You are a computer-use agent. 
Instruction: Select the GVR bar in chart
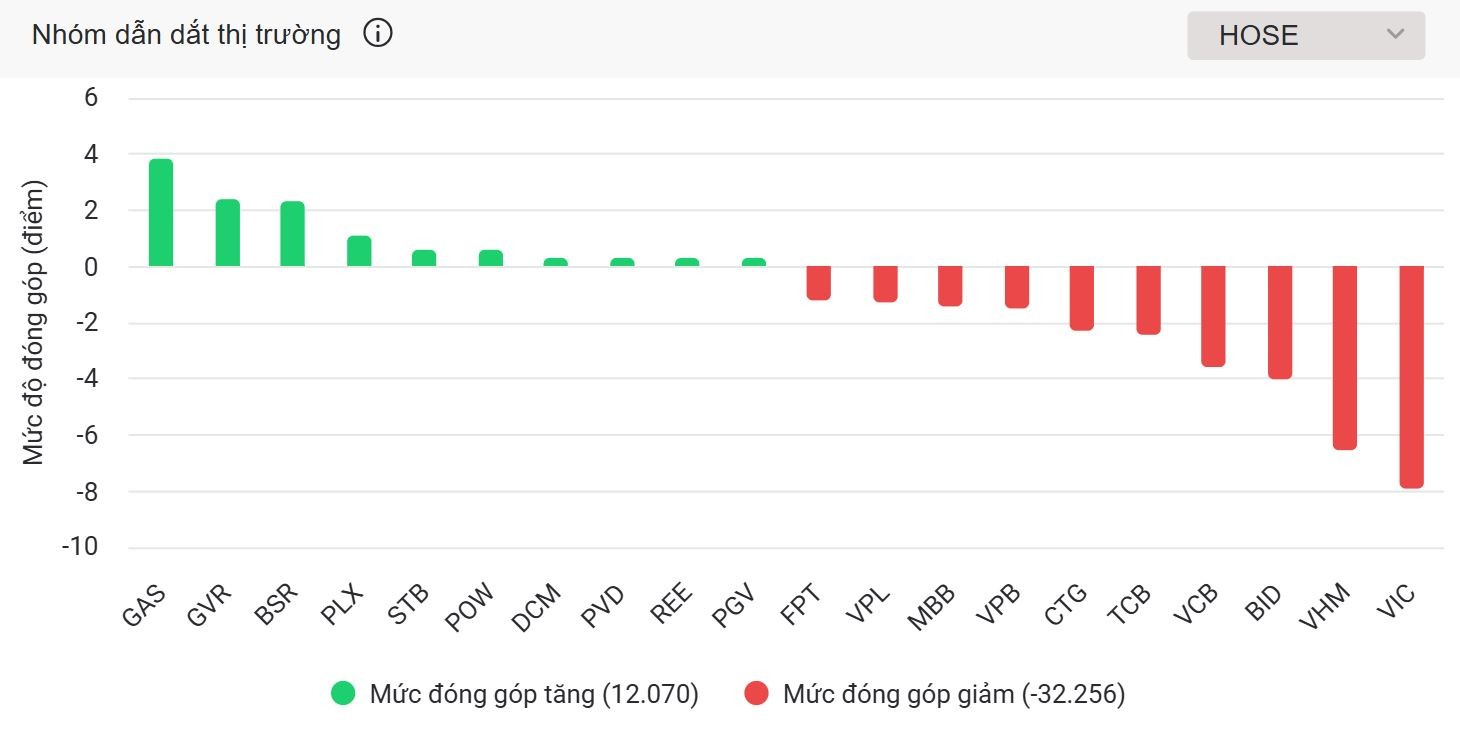click(x=228, y=233)
